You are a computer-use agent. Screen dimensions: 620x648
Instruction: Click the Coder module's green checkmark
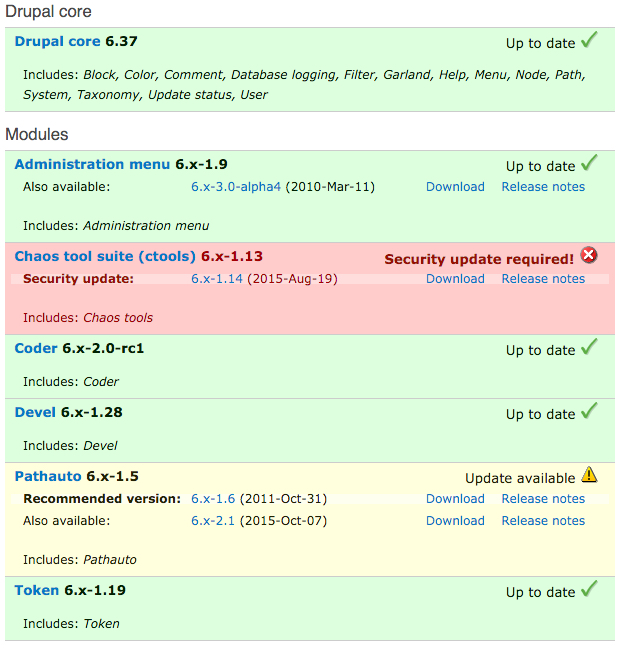point(589,347)
